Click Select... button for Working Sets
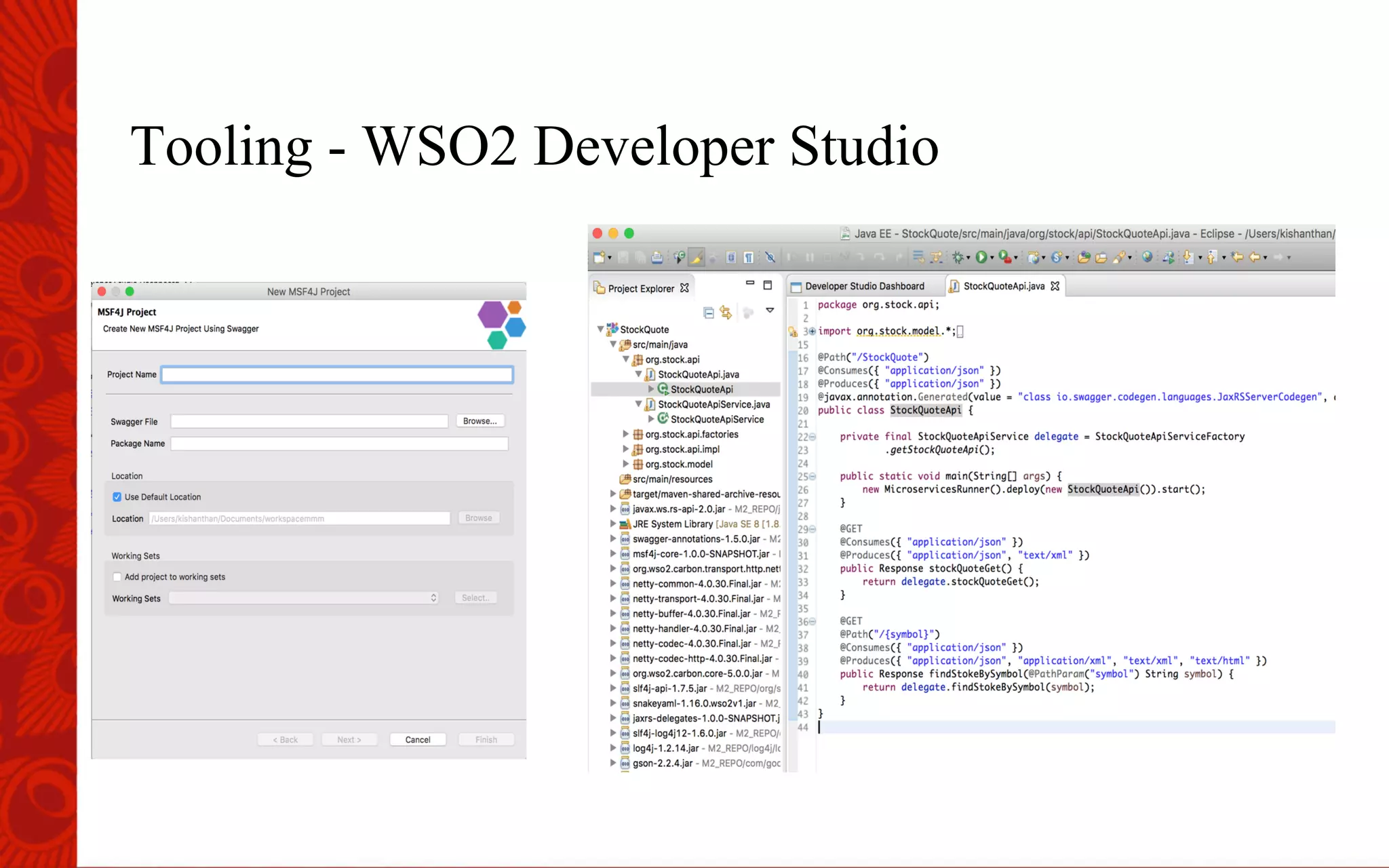Image resolution: width=1389 pixels, height=868 pixels. pos(475,597)
